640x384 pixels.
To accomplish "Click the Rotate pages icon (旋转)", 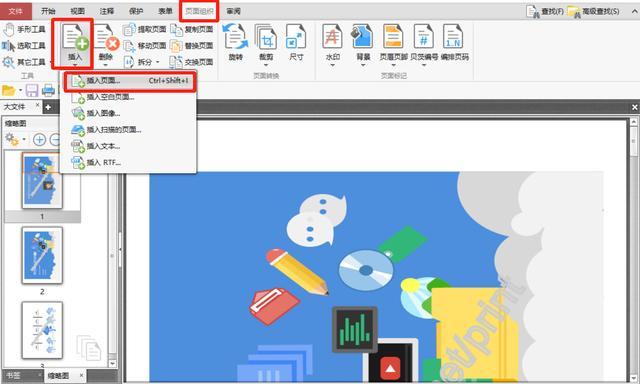I will 236,38.
